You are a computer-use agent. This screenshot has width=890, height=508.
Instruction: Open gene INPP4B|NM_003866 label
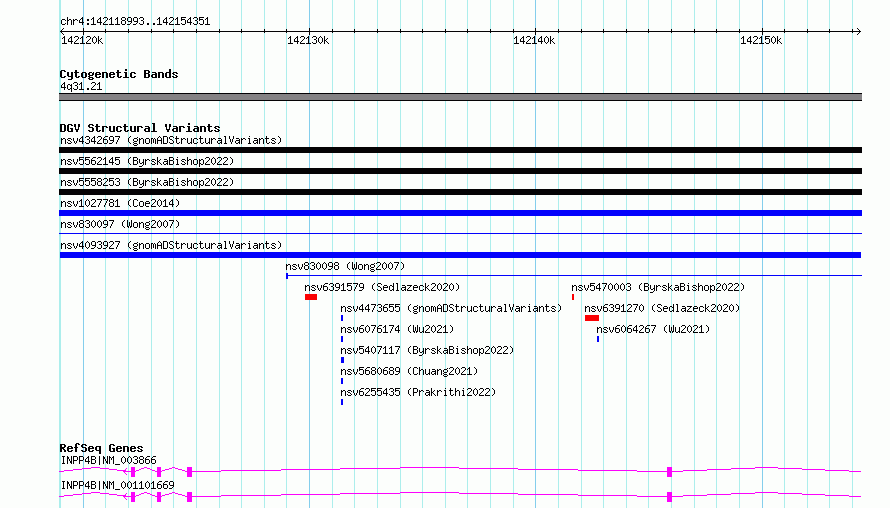coord(108,460)
